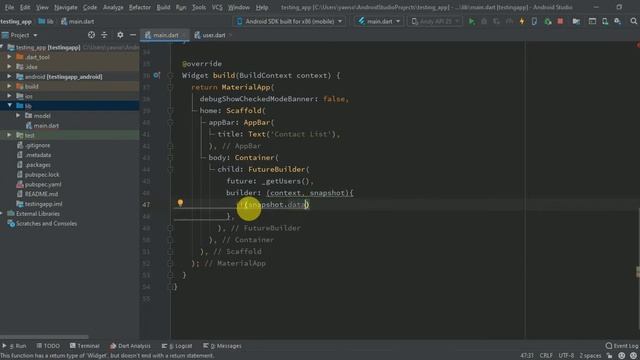The height and width of the screenshot is (360, 640).
Task: Expand the .idea folder
Action: point(9,67)
